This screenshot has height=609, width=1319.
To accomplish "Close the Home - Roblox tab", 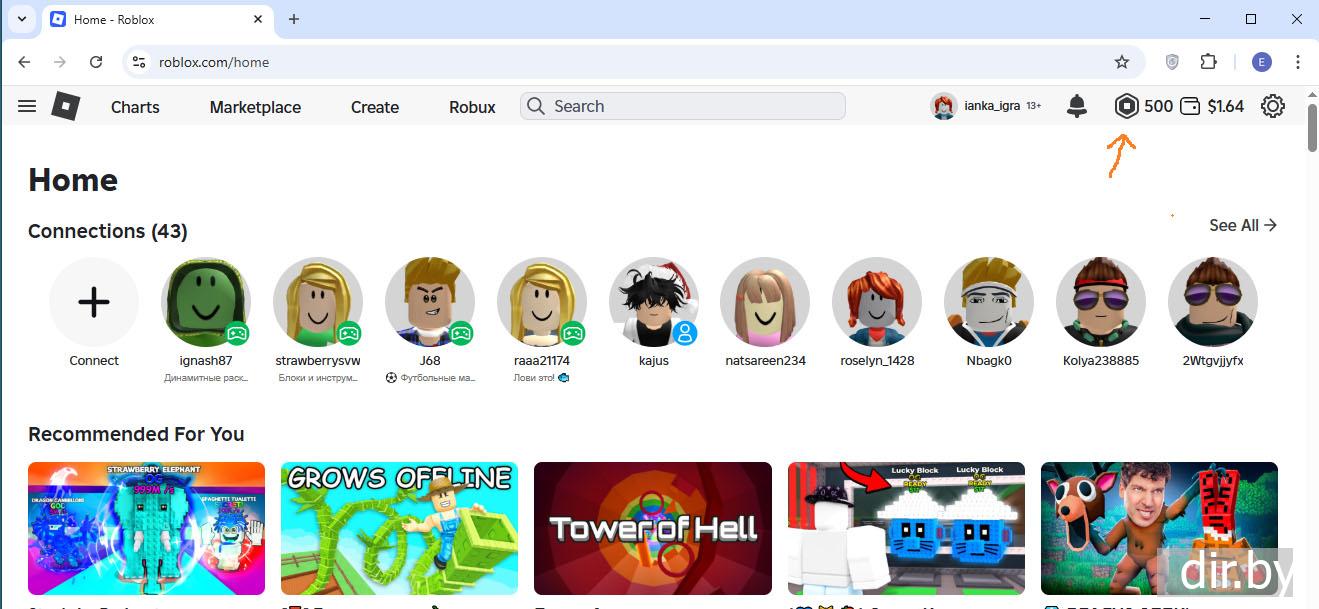I will (258, 19).
